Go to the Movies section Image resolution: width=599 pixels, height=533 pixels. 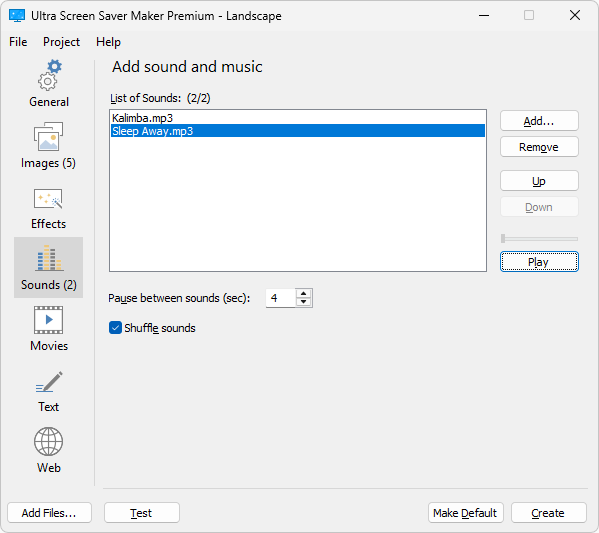(x=49, y=328)
